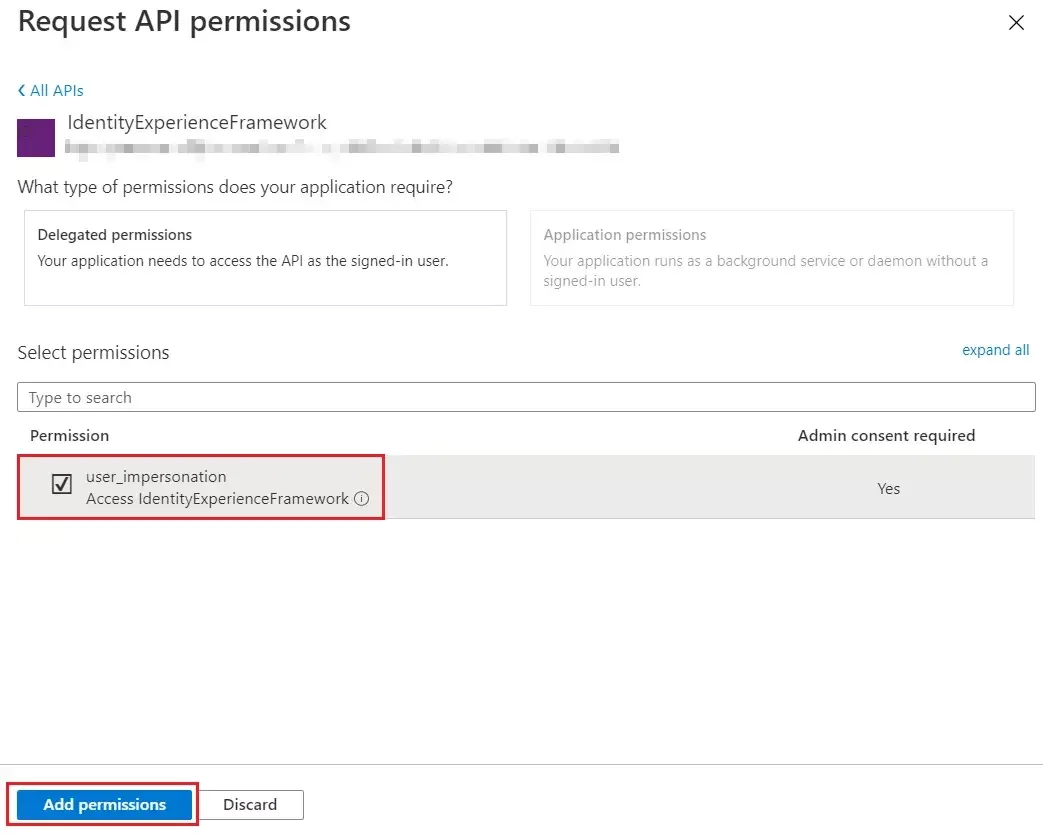Select the Yes admin consent value
Viewport: 1043px width, 835px height.
pos(888,488)
